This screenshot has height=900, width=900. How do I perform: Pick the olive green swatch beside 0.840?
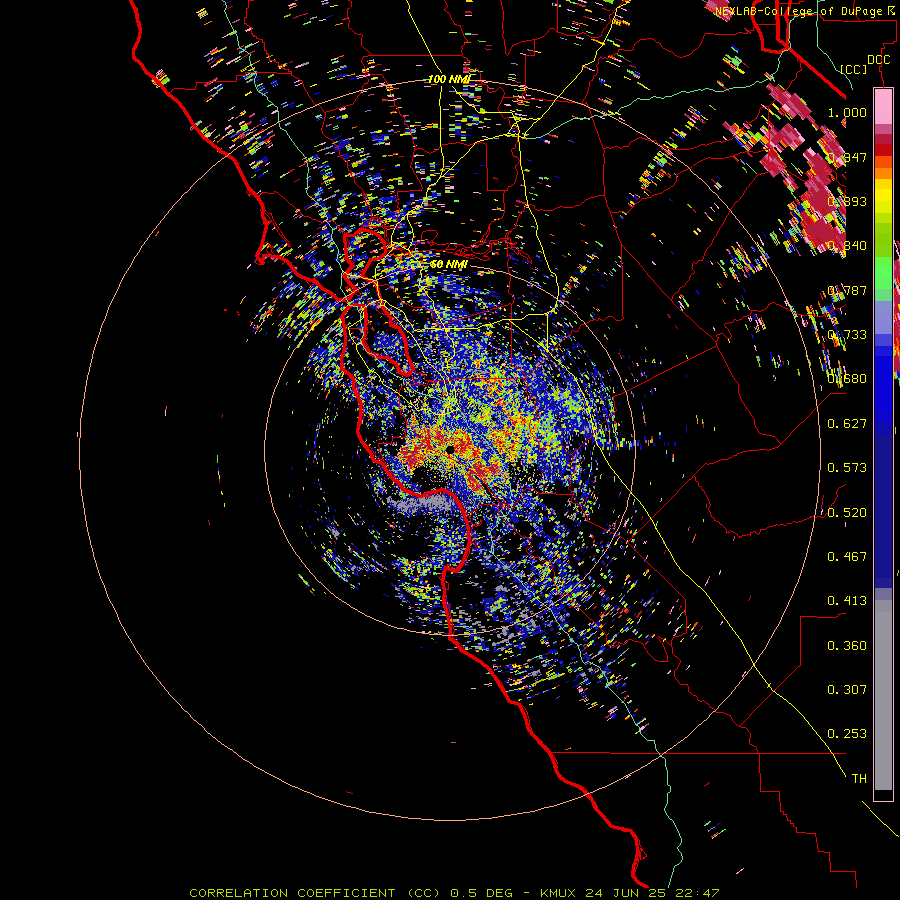pyautogui.click(x=883, y=245)
